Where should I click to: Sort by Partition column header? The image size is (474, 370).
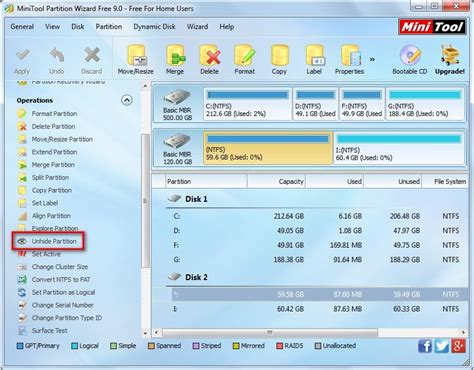point(206,182)
